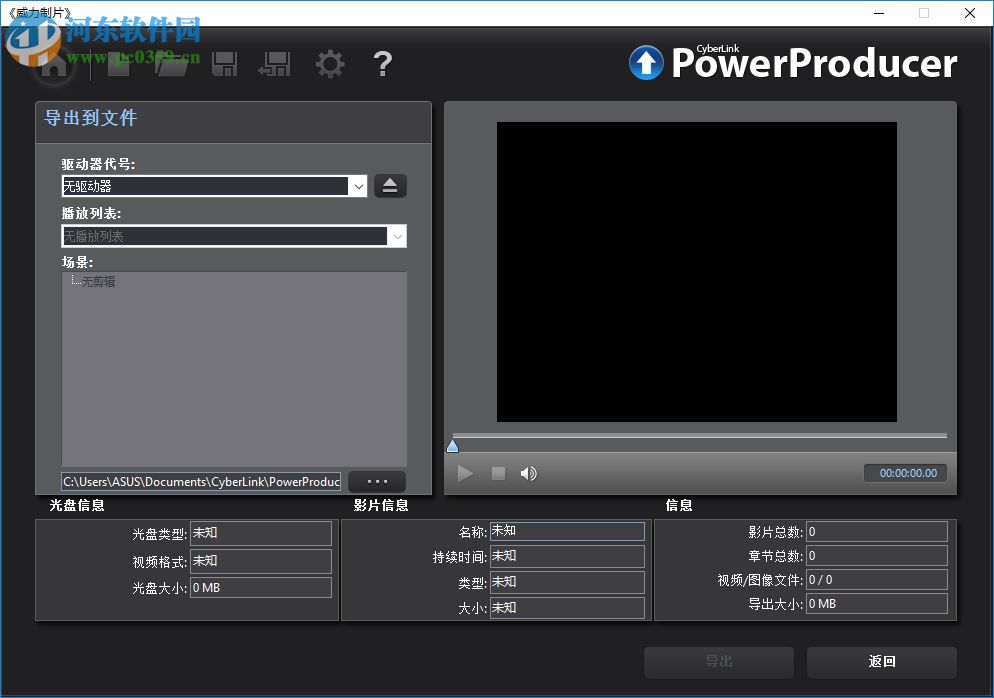Viewport: 994px width, 698px height.
Task: Open Preferences with the gear icon
Action: (330, 64)
